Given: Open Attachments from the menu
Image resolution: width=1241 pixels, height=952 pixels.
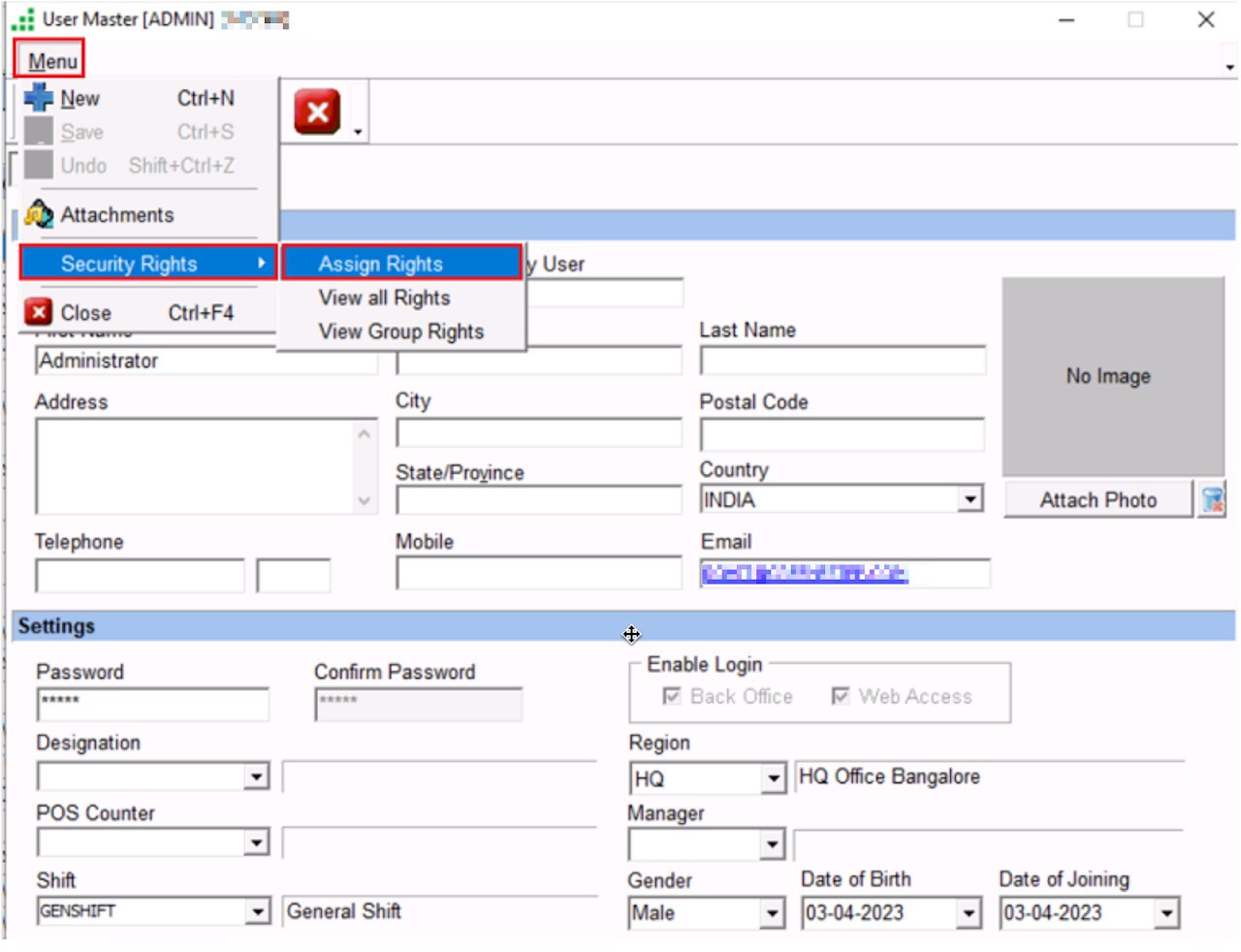Looking at the screenshot, I should tap(116, 215).
